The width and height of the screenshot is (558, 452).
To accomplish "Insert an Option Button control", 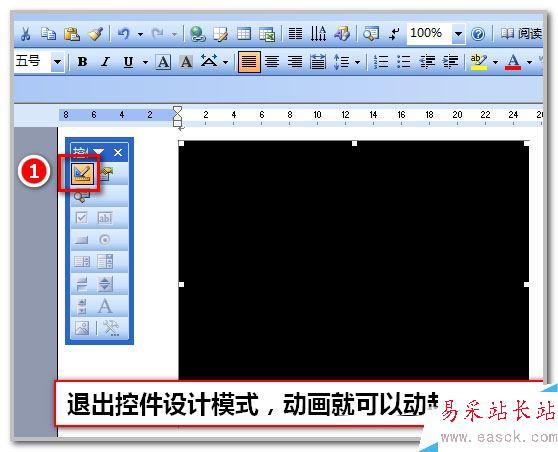I will tap(105, 240).
